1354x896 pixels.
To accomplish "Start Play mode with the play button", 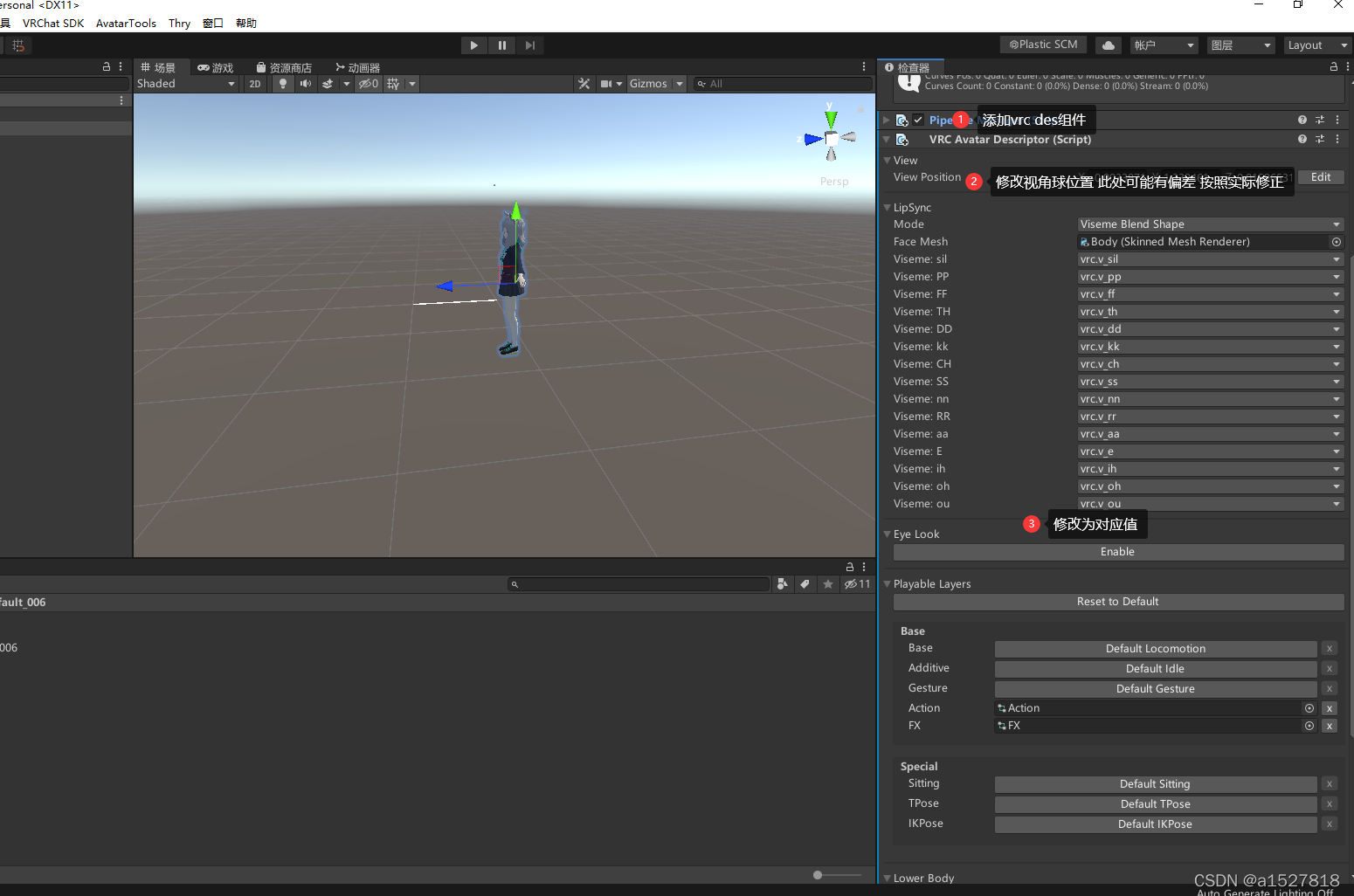I will pyautogui.click(x=473, y=45).
